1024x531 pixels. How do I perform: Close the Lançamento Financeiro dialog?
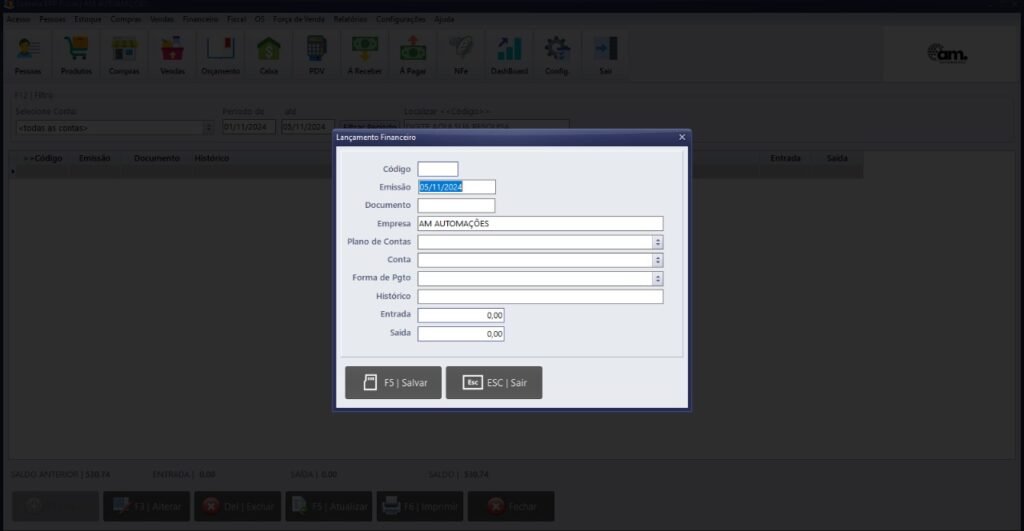coord(682,137)
